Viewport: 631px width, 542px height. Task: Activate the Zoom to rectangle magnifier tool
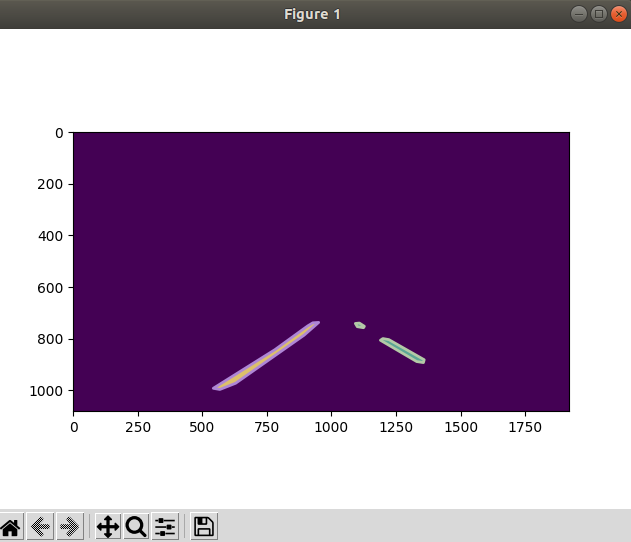tap(136, 526)
